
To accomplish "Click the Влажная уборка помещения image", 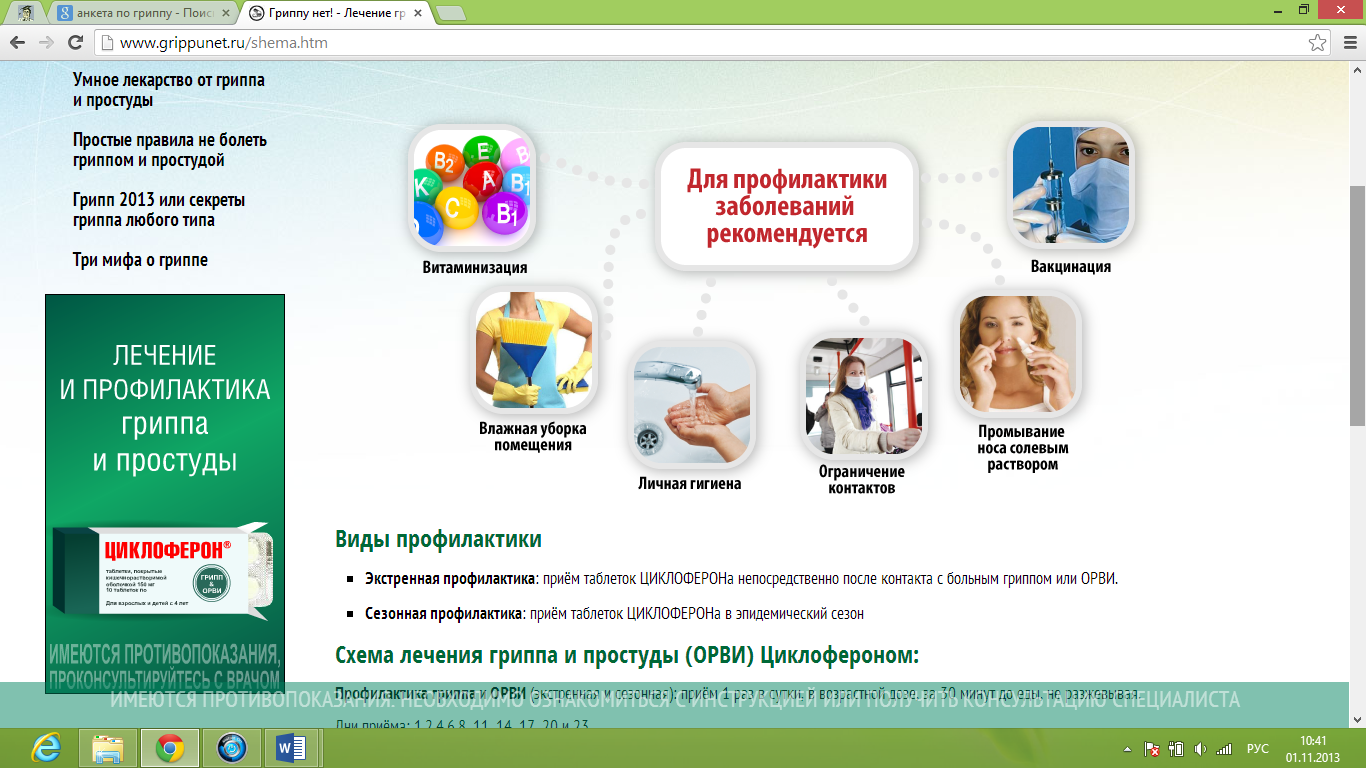I will [535, 350].
